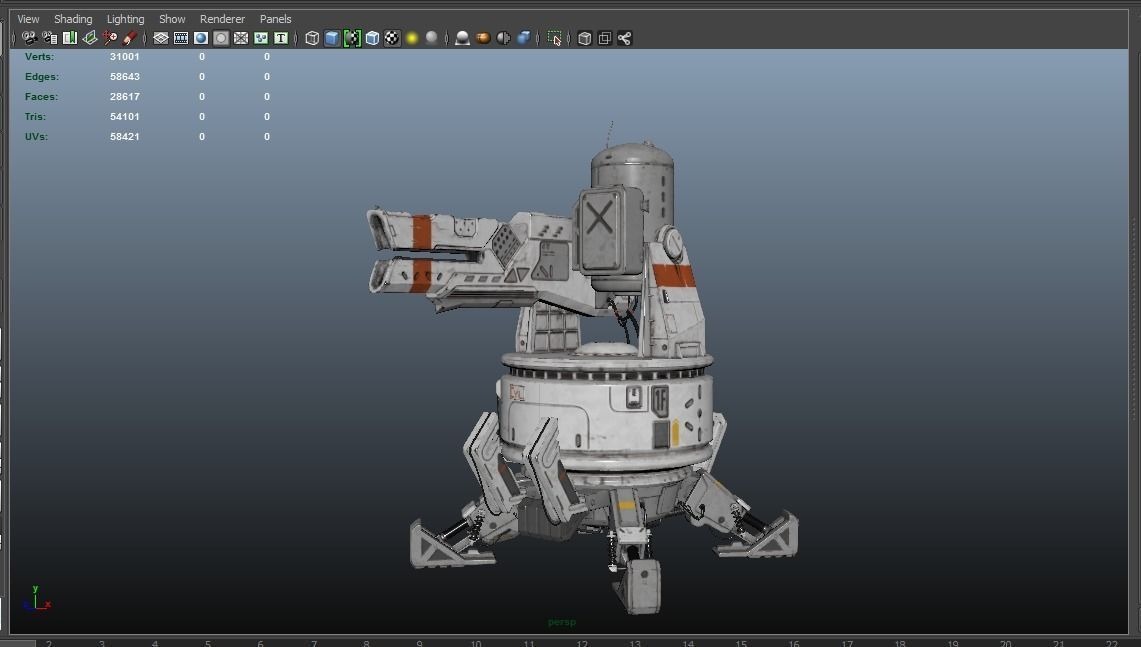
Task: Open the Renderer menu
Action: pyautogui.click(x=222, y=18)
